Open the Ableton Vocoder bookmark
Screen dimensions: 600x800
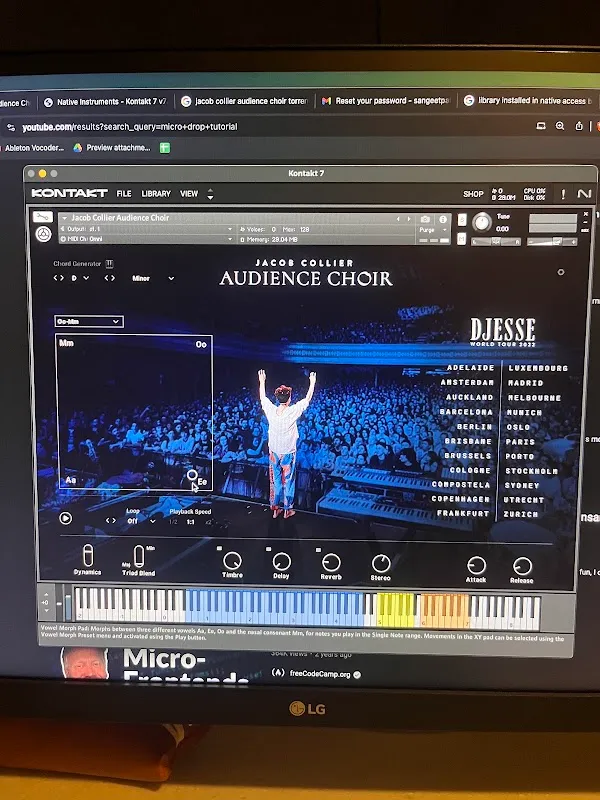[34, 148]
